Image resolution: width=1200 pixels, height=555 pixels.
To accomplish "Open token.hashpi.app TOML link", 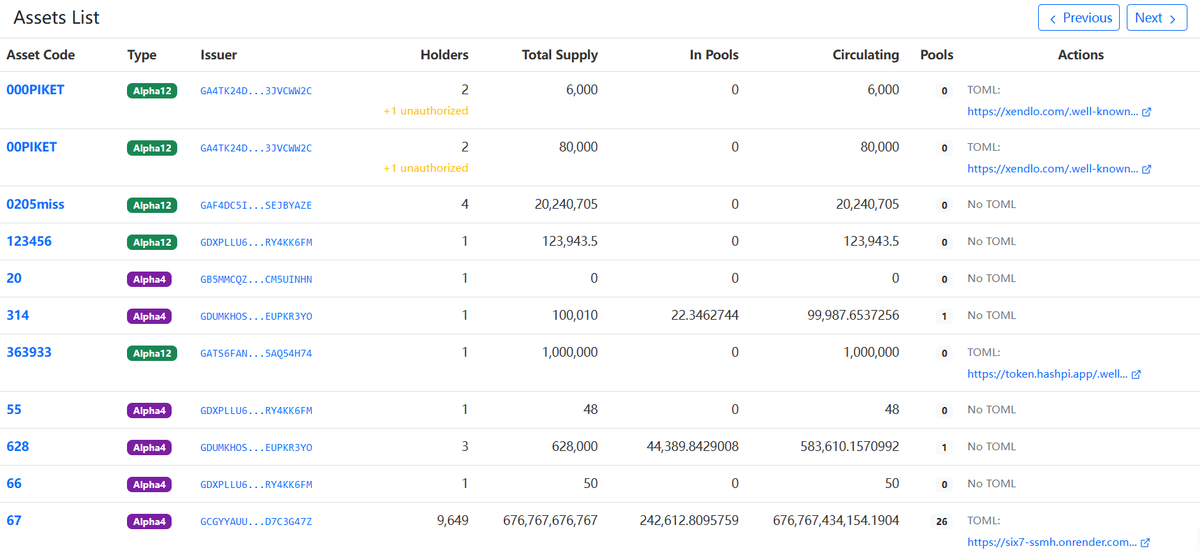I will [x=1047, y=374].
